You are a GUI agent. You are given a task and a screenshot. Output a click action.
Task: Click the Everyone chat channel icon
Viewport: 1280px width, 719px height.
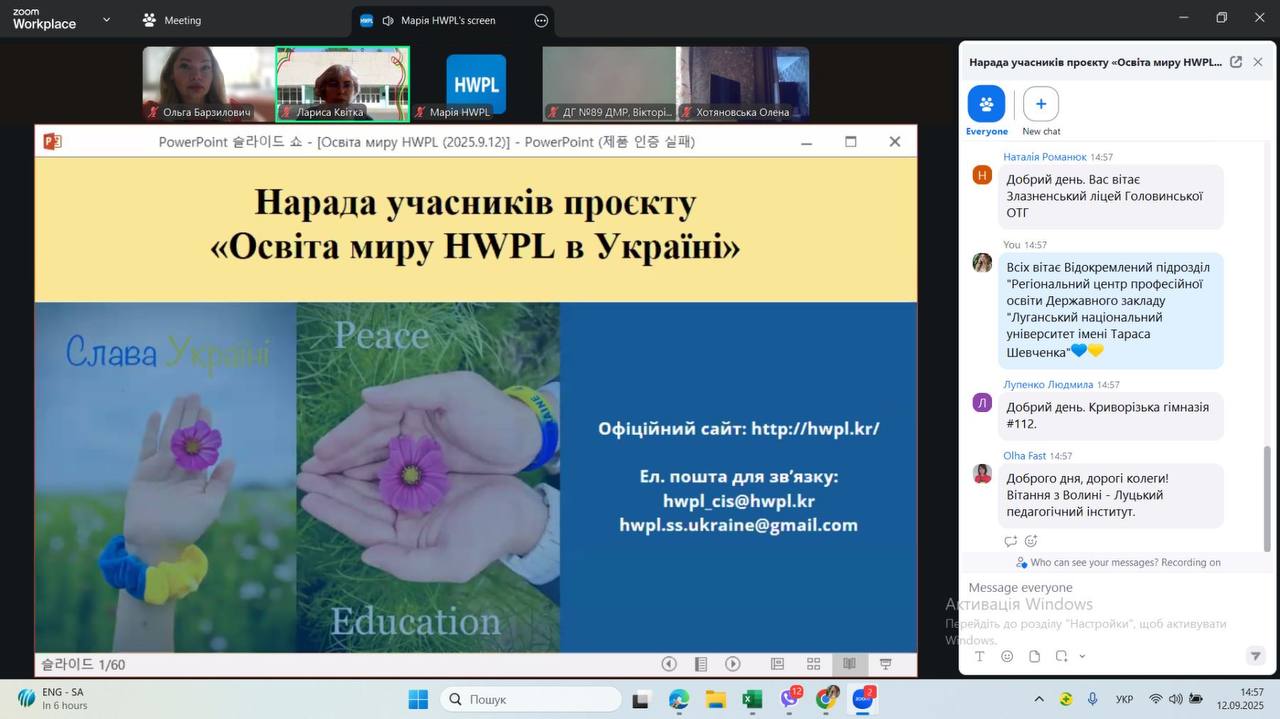[986, 104]
